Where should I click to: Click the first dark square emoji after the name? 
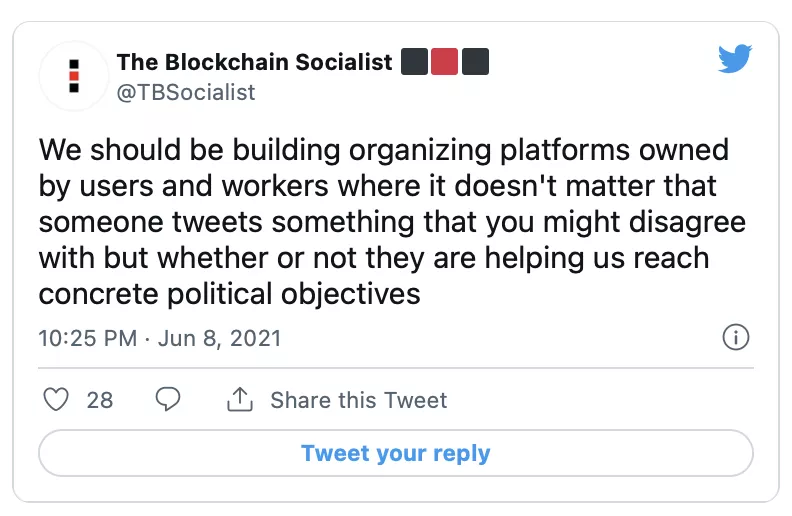pos(415,62)
